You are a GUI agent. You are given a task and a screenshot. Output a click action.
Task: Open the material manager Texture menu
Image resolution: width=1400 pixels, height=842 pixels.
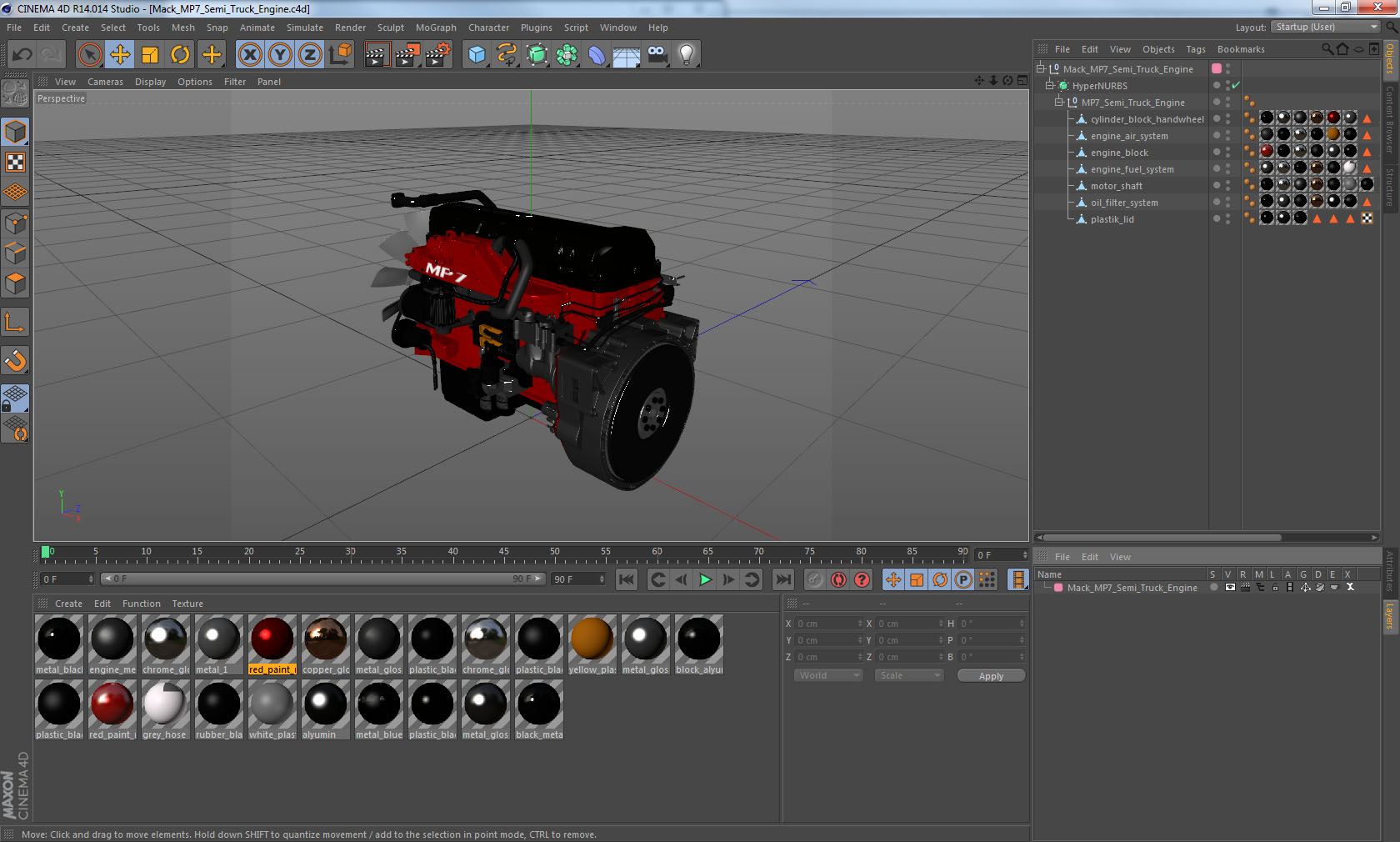(187, 604)
